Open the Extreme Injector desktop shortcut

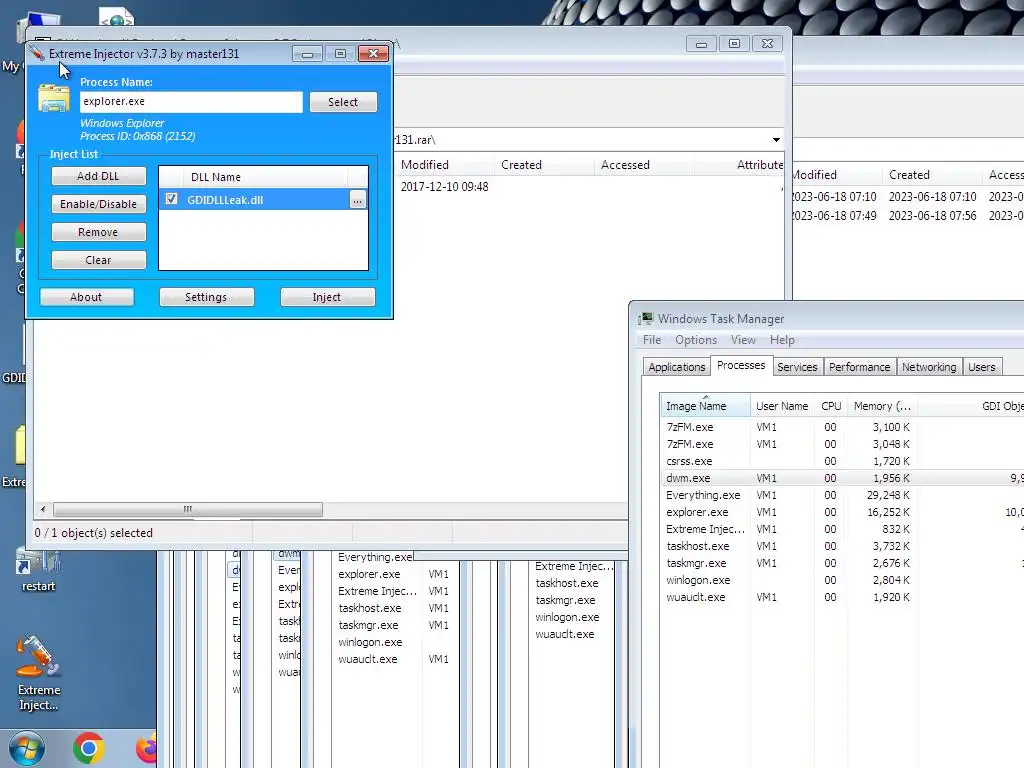pos(39,672)
